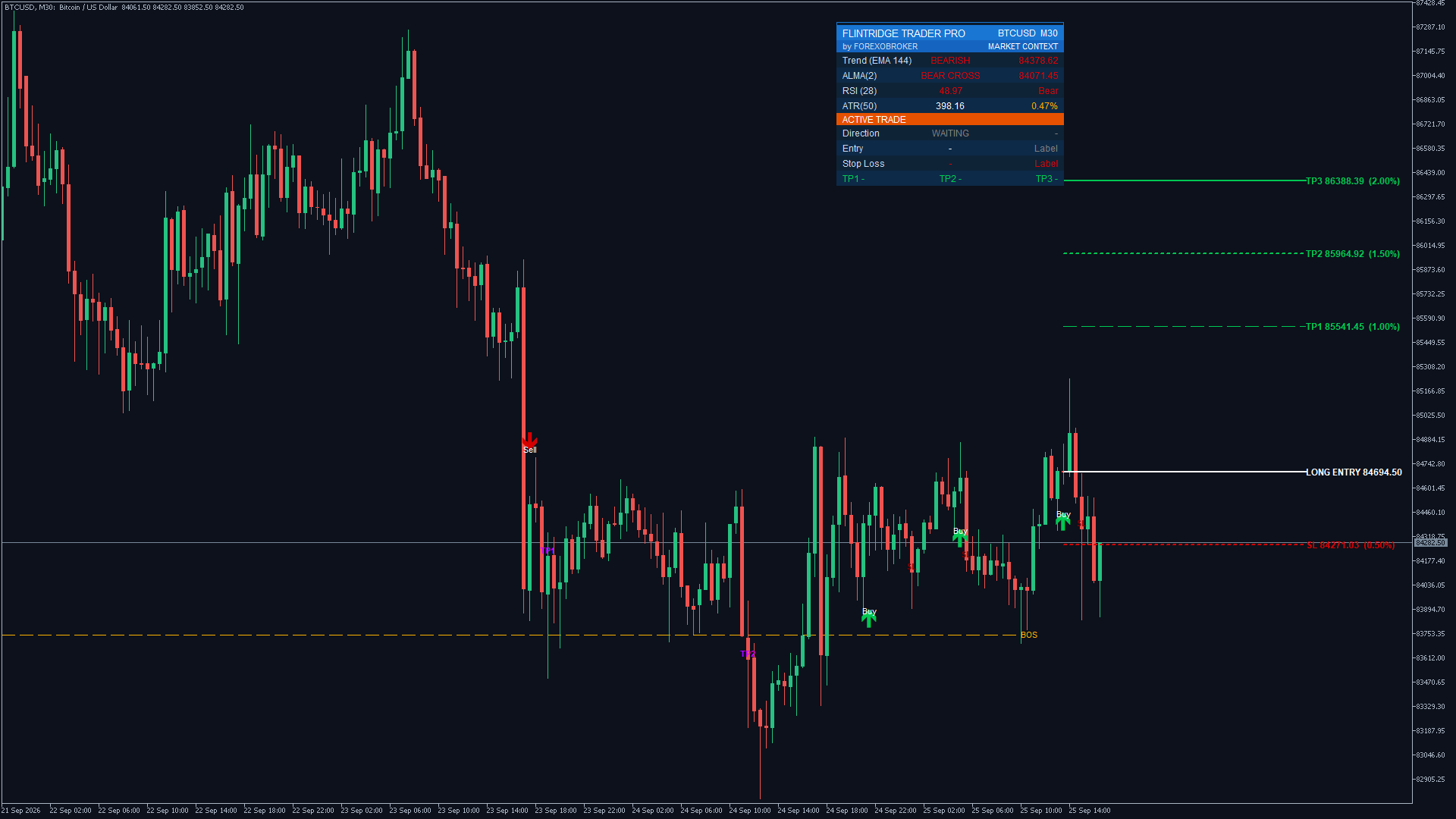This screenshot has width=1456, height=819.
Task: Select the ATR(50) value 398.16
Action: pos(950,106)
